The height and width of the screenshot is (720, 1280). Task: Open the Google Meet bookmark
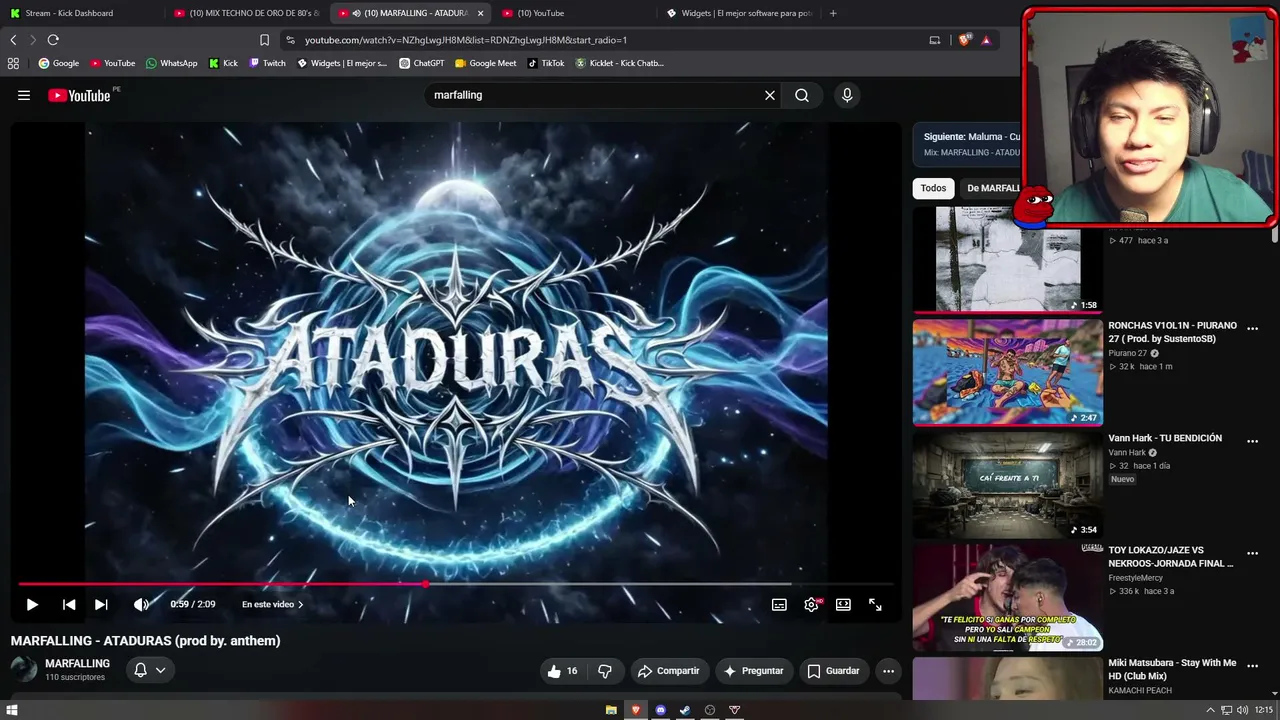(x=485, y=63)
